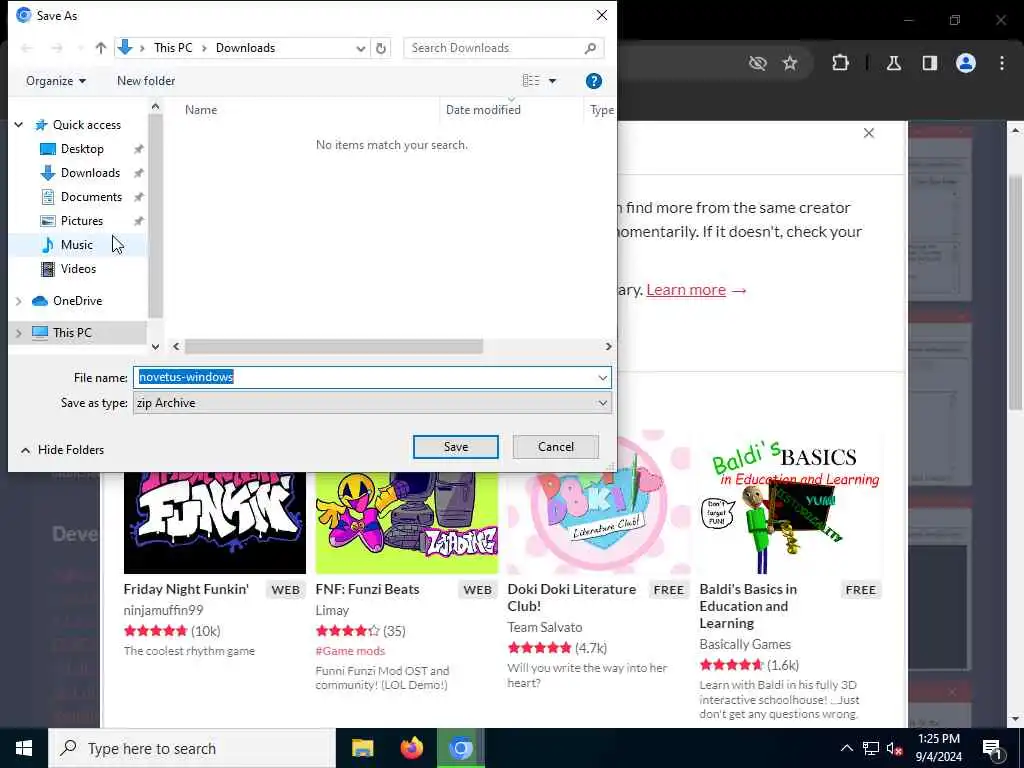This screenshot has height=768, width=1024.
Task: Select Music in the navigation pane
Action: [76, 245]
